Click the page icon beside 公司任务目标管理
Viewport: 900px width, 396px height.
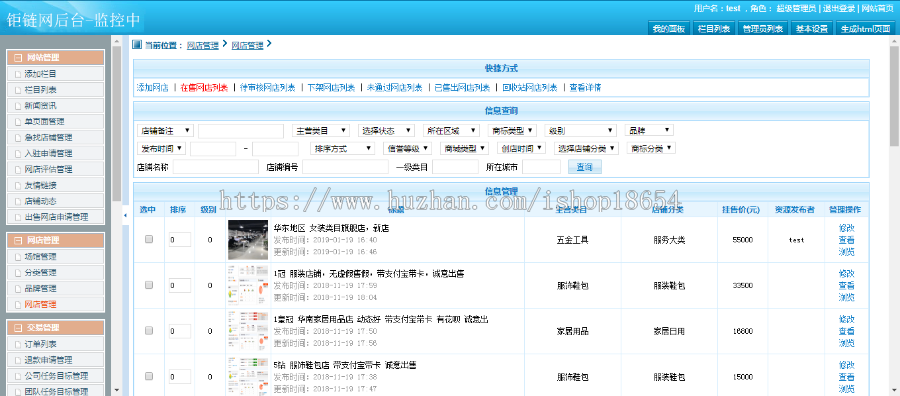(18, 376)
